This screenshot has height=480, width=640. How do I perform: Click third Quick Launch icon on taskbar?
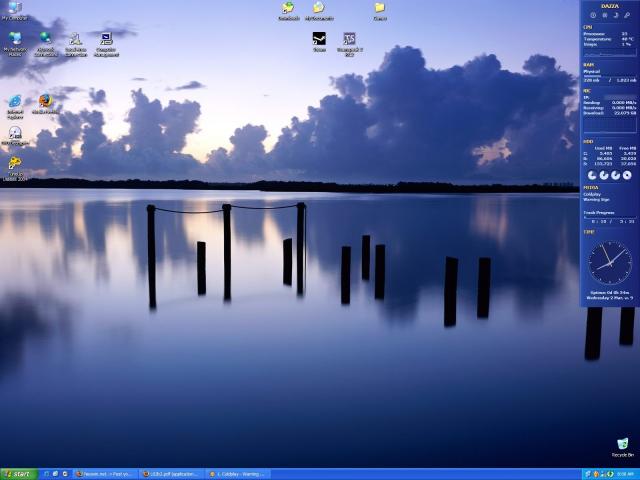pos(65,474)
